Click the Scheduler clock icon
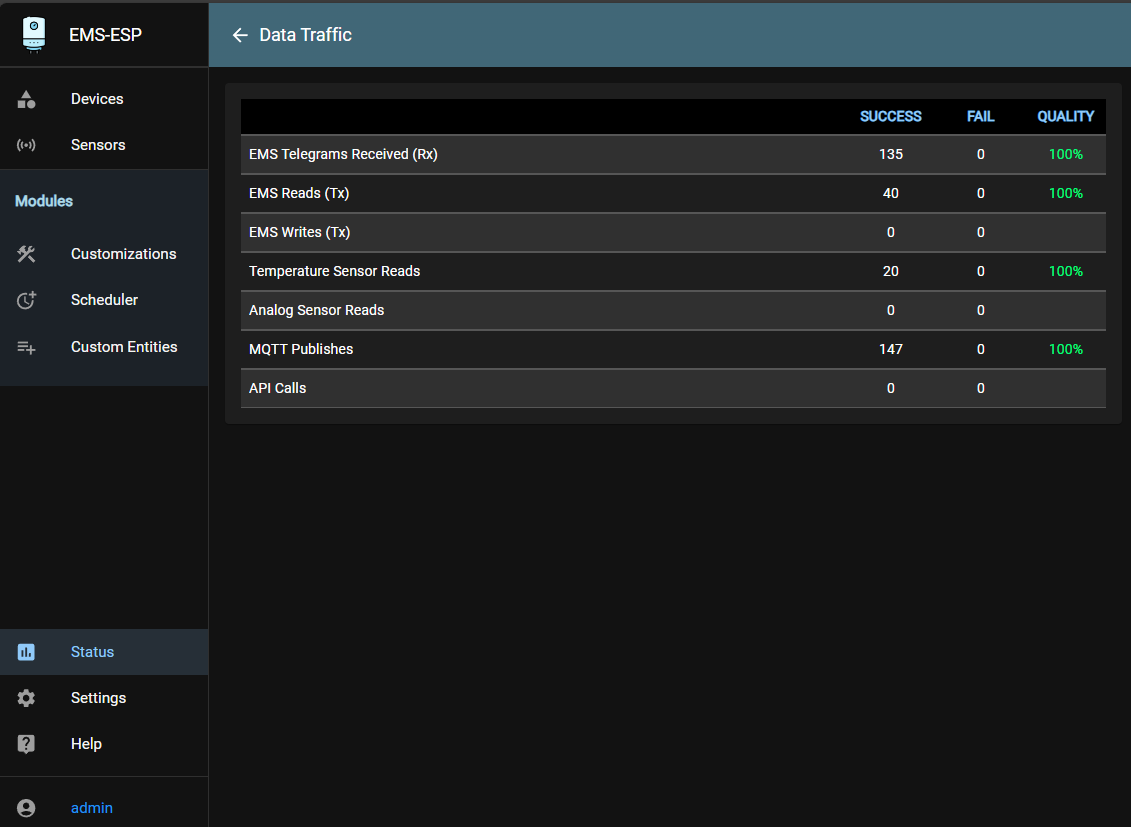Screen dimensions: 1131x827 tap(26, 300)
